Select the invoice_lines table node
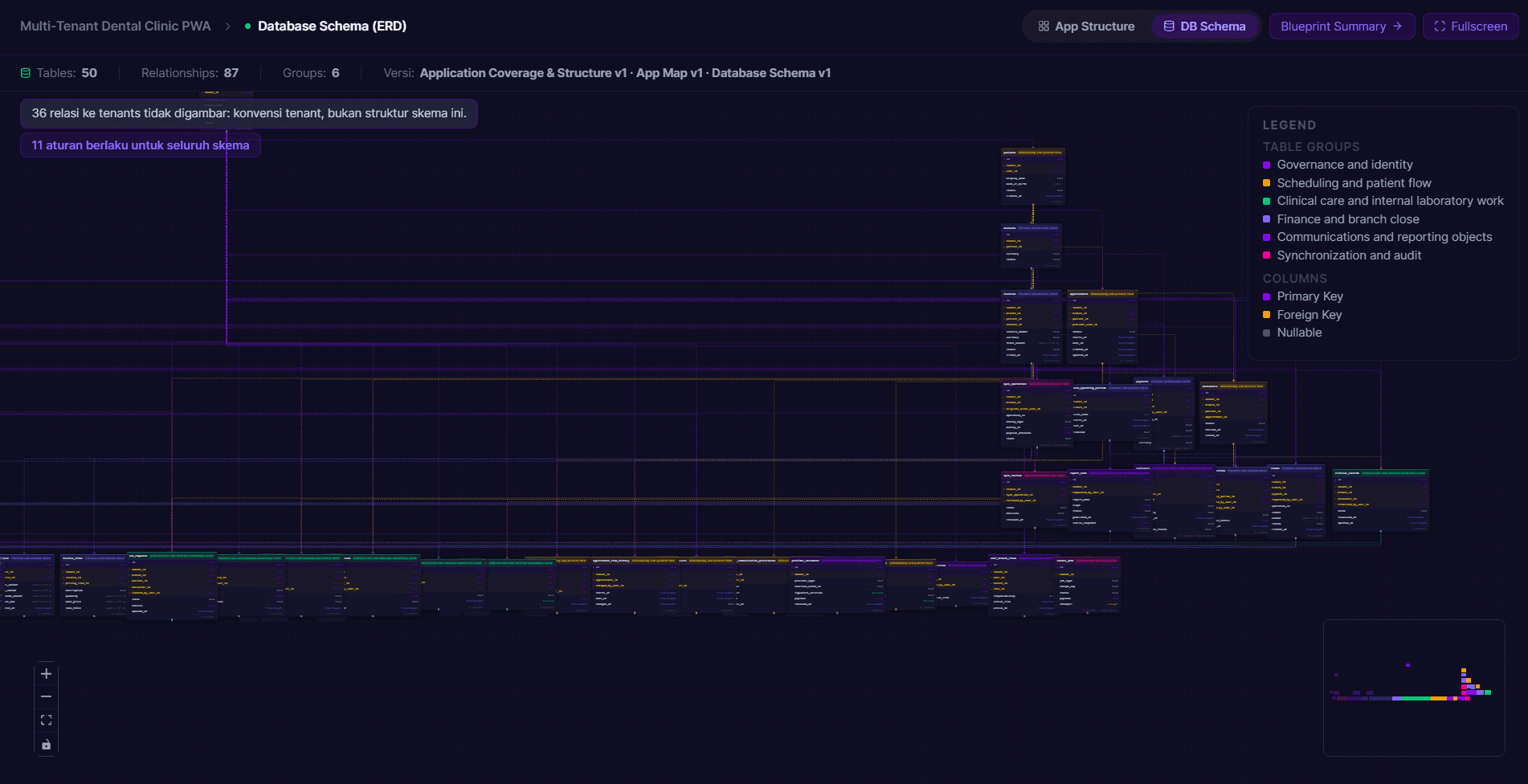The image size is (1528, 784). coord(94,585)
